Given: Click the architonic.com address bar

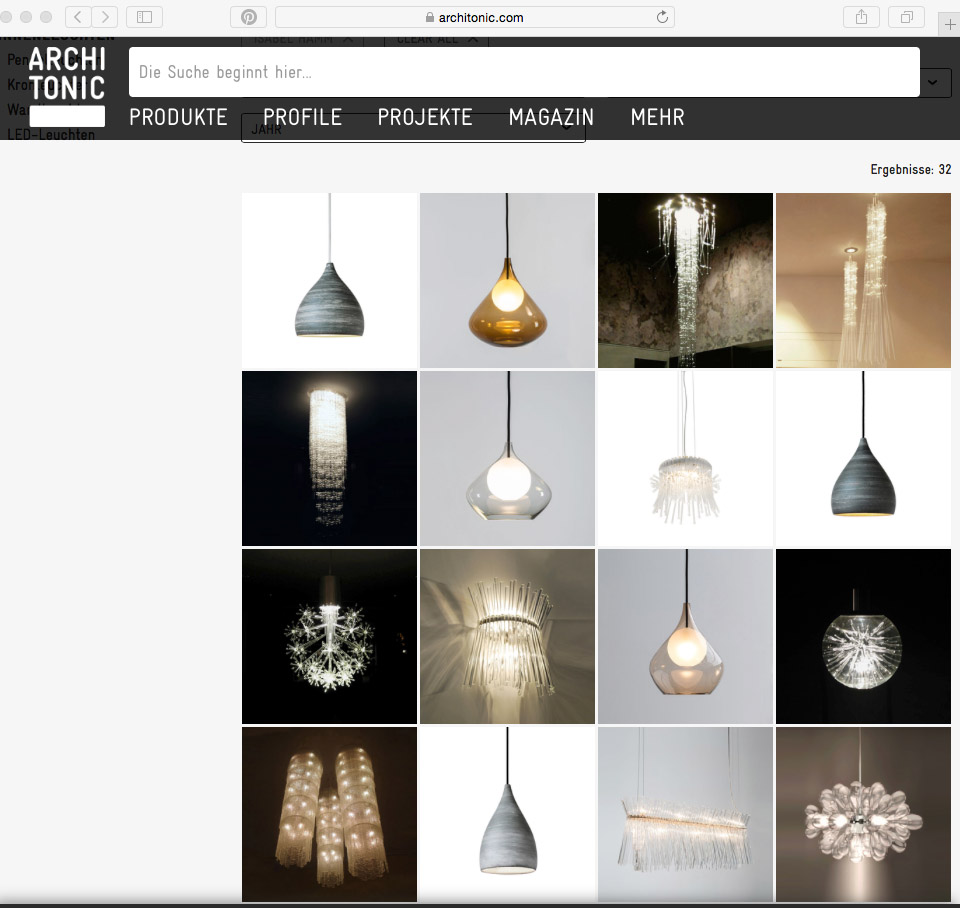Looking at the screenshot, I should 475,17.
